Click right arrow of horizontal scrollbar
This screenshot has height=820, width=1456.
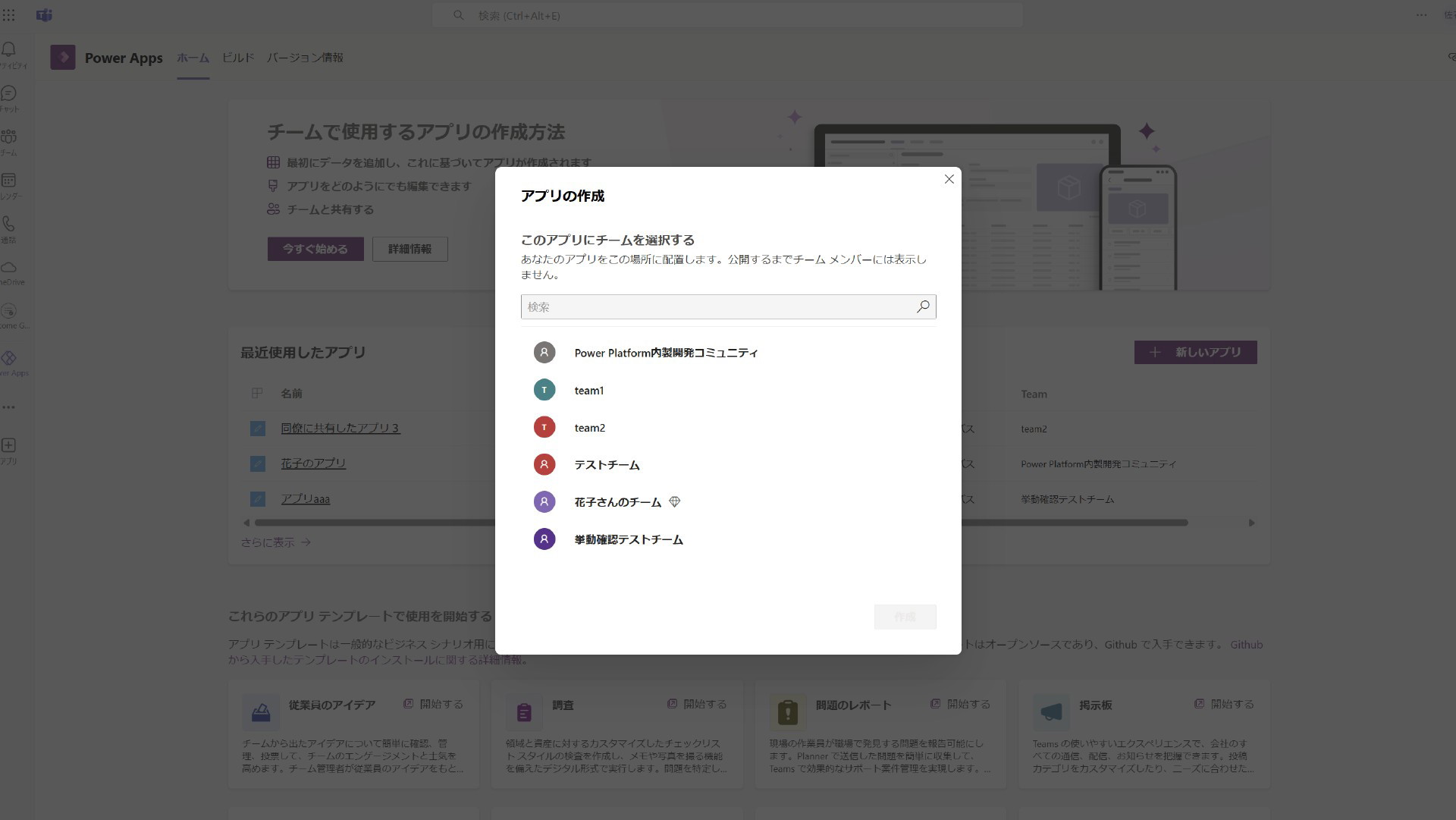click(x=1251, y=523)
